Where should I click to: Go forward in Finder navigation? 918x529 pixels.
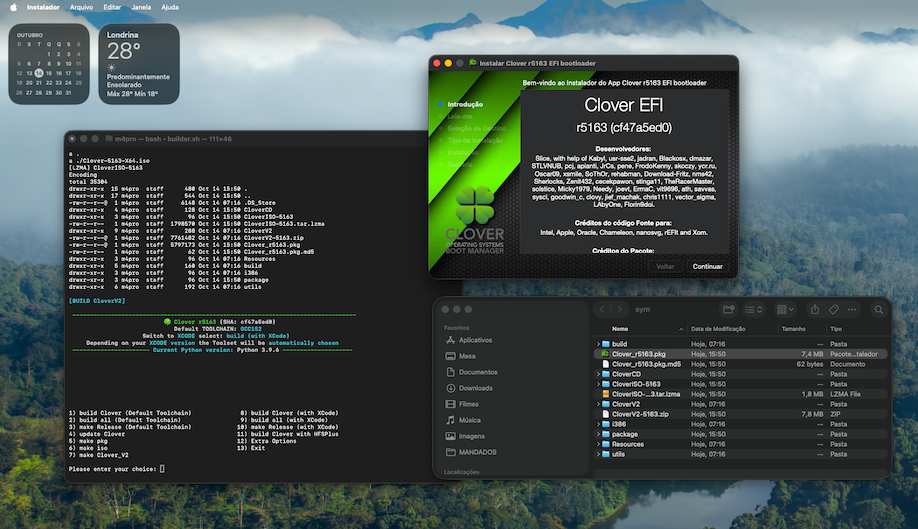[x=619, y=310]
